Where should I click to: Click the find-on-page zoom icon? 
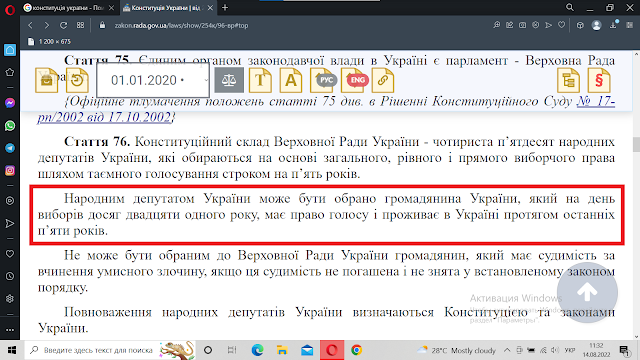pyautogui.click(x=496, y=25)
